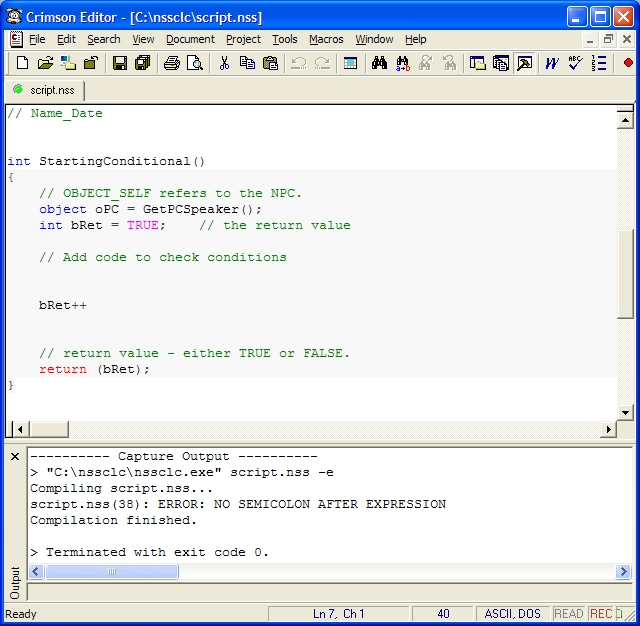Select the script.nss document tab
640x626 pixels.
(x=46, y=90)
